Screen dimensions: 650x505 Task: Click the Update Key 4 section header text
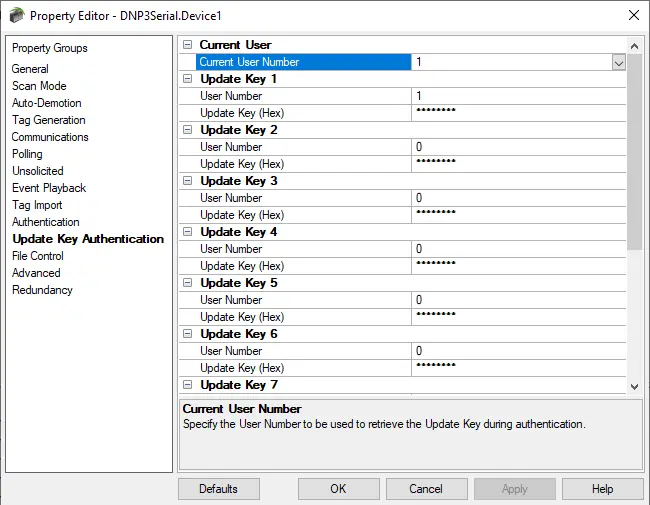coord(239,232)
